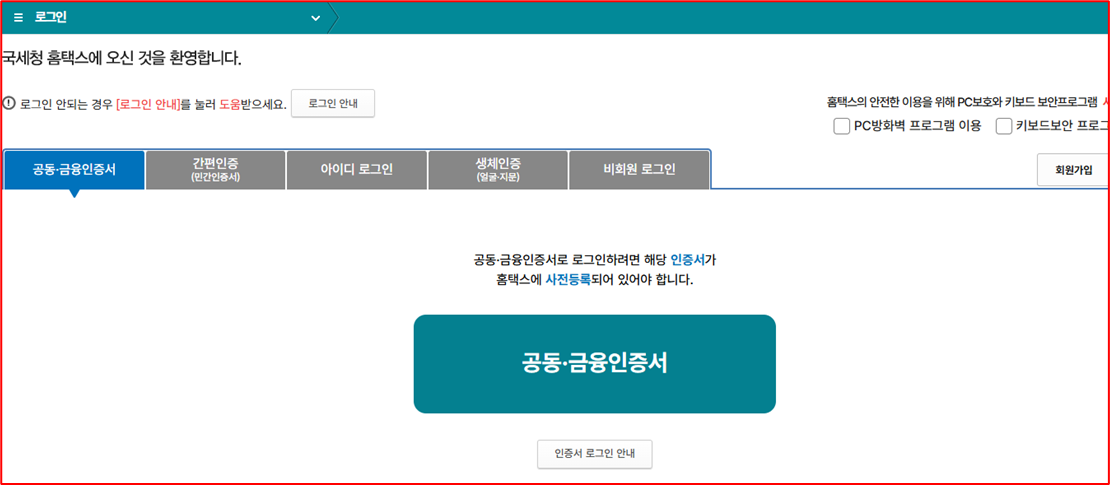The height and width of the screenshot is (485, 1110).
Task: Switch to 아이디 로그인 tab
Action: pos(356,170)
